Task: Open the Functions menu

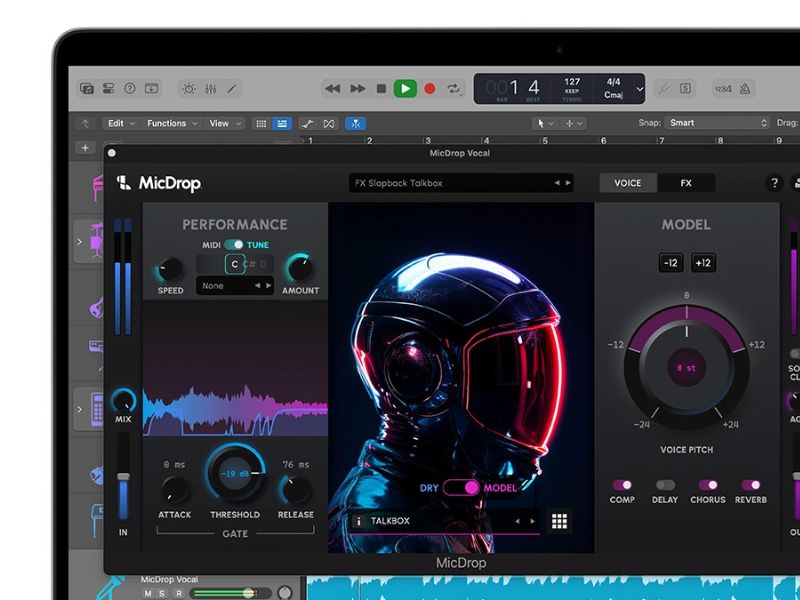Action: (x=167, y=122)
